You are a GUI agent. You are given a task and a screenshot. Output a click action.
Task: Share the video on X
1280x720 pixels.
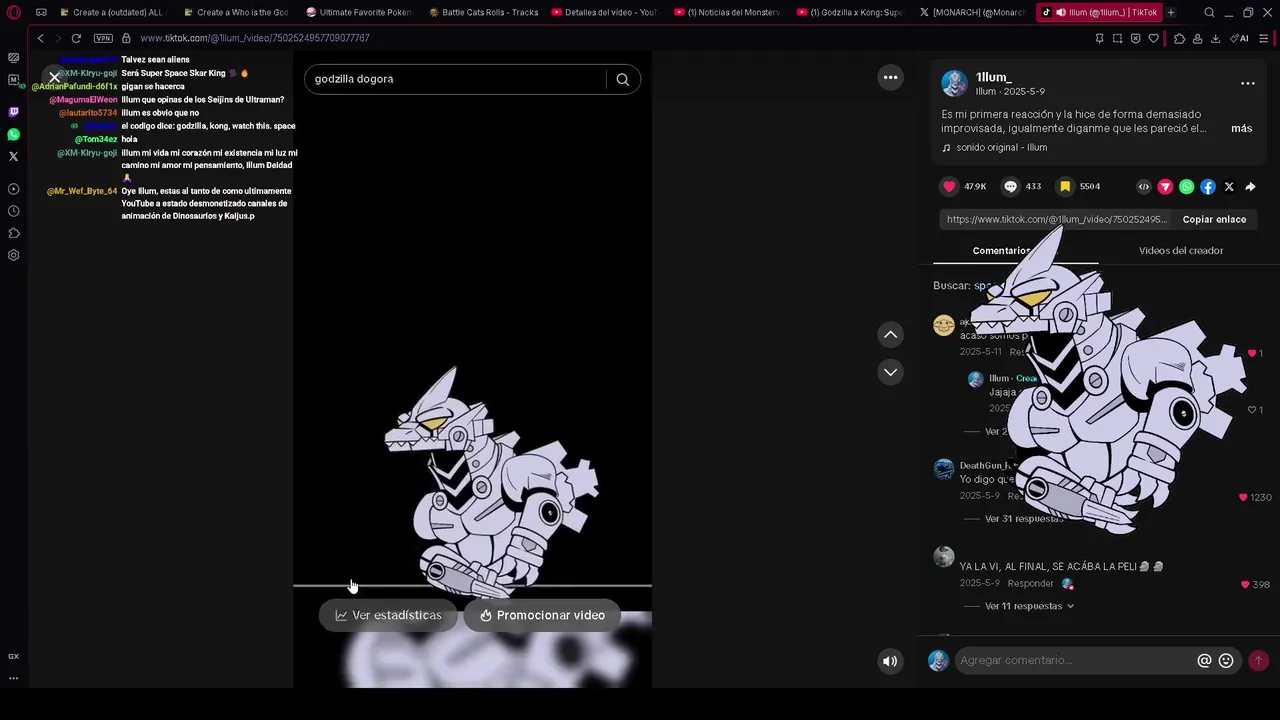click(x=1229, y=187)
